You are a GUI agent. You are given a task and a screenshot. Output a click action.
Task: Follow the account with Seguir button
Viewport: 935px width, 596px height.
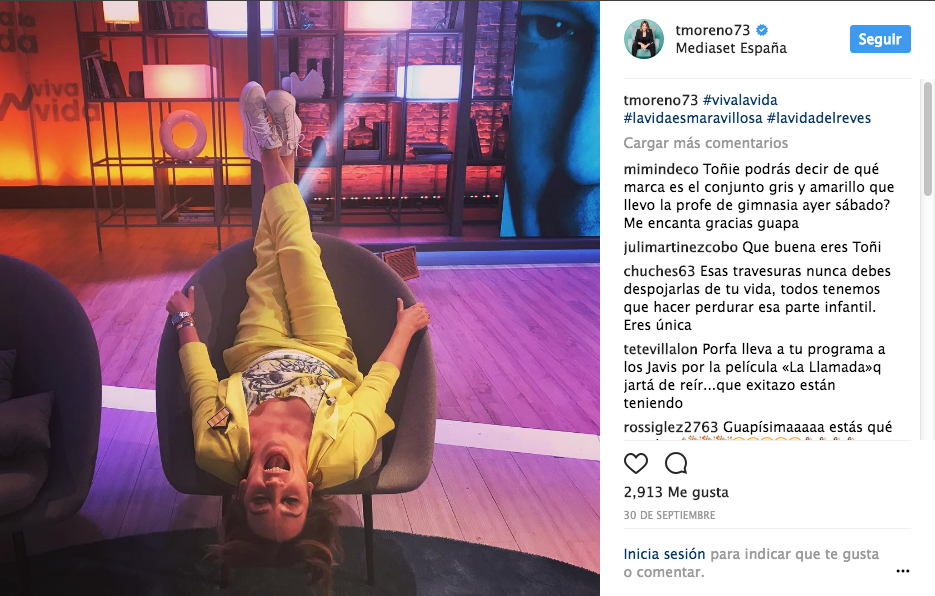point(880,39)
